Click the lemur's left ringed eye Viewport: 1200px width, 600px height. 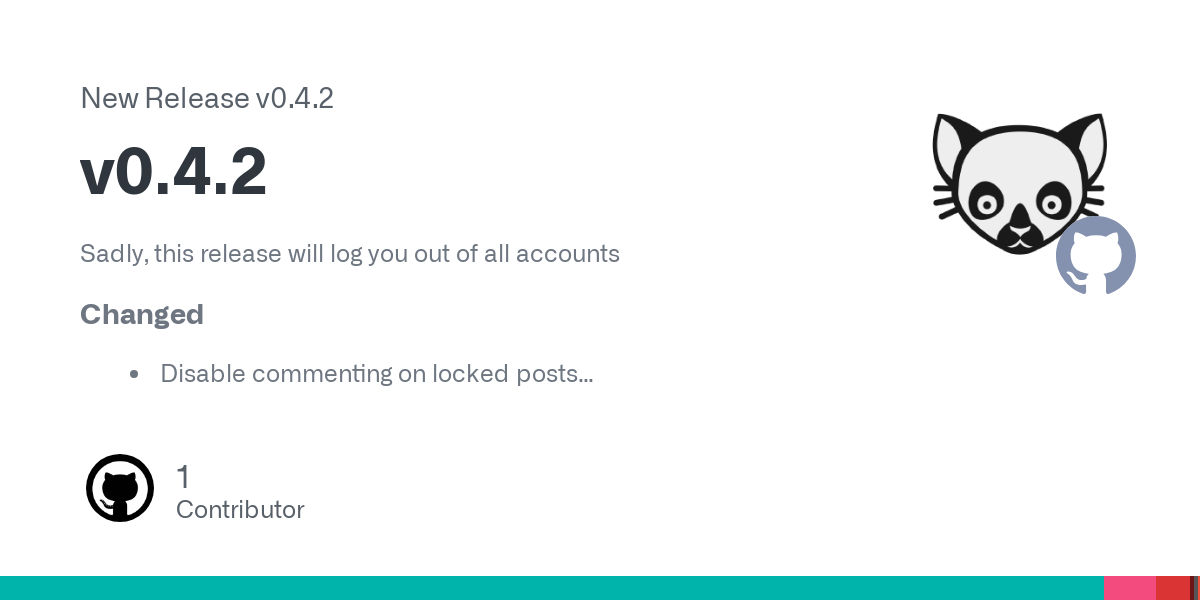(987, 204)
